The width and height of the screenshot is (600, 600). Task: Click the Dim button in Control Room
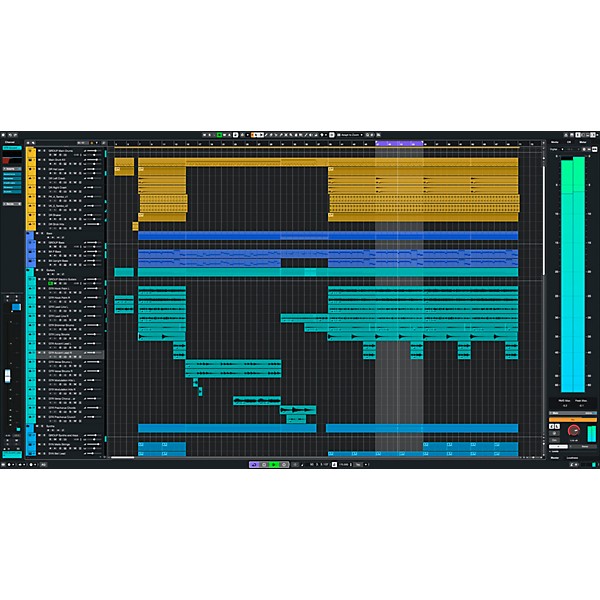554,440
